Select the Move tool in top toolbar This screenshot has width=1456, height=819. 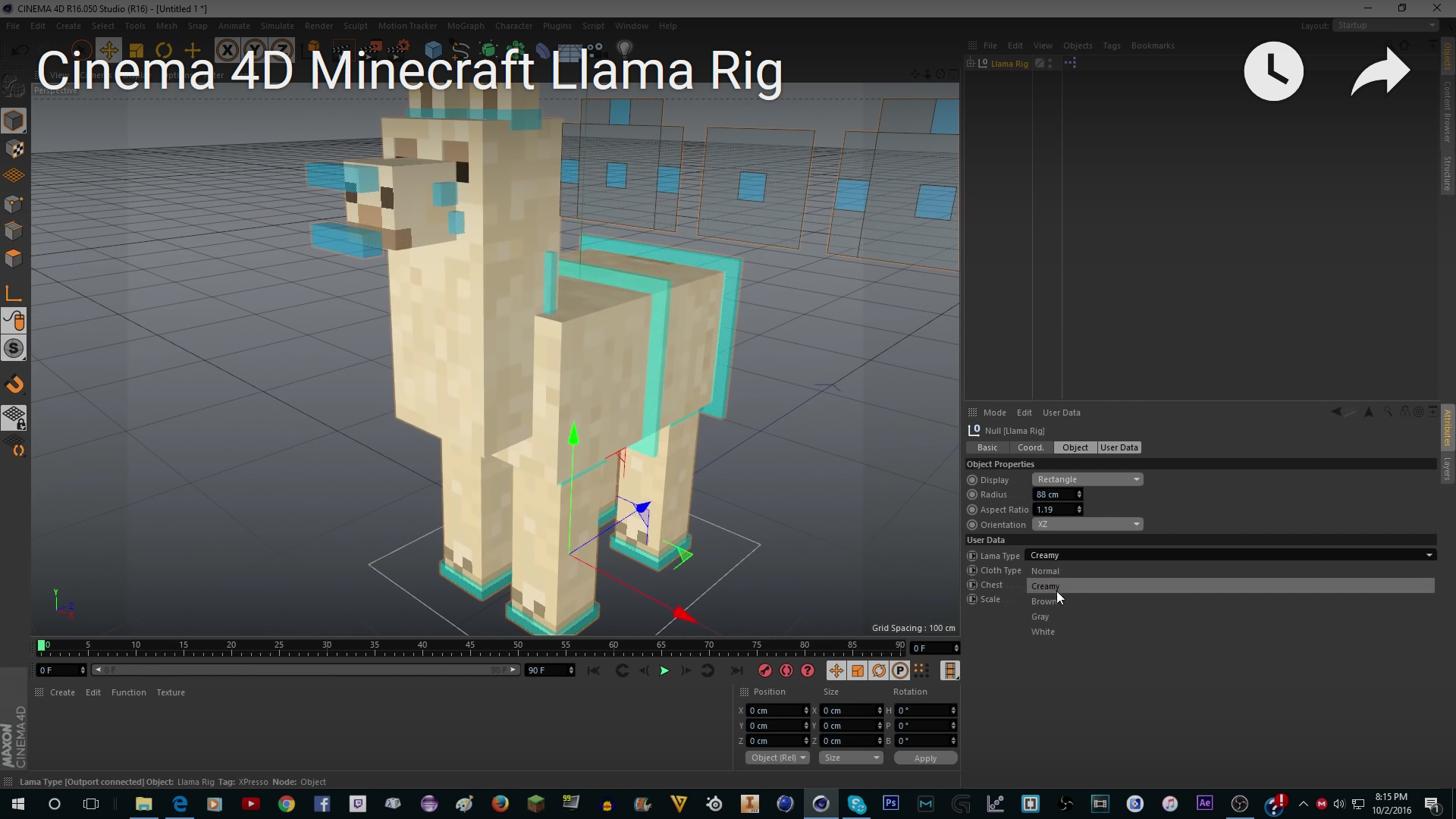[108, 51]
